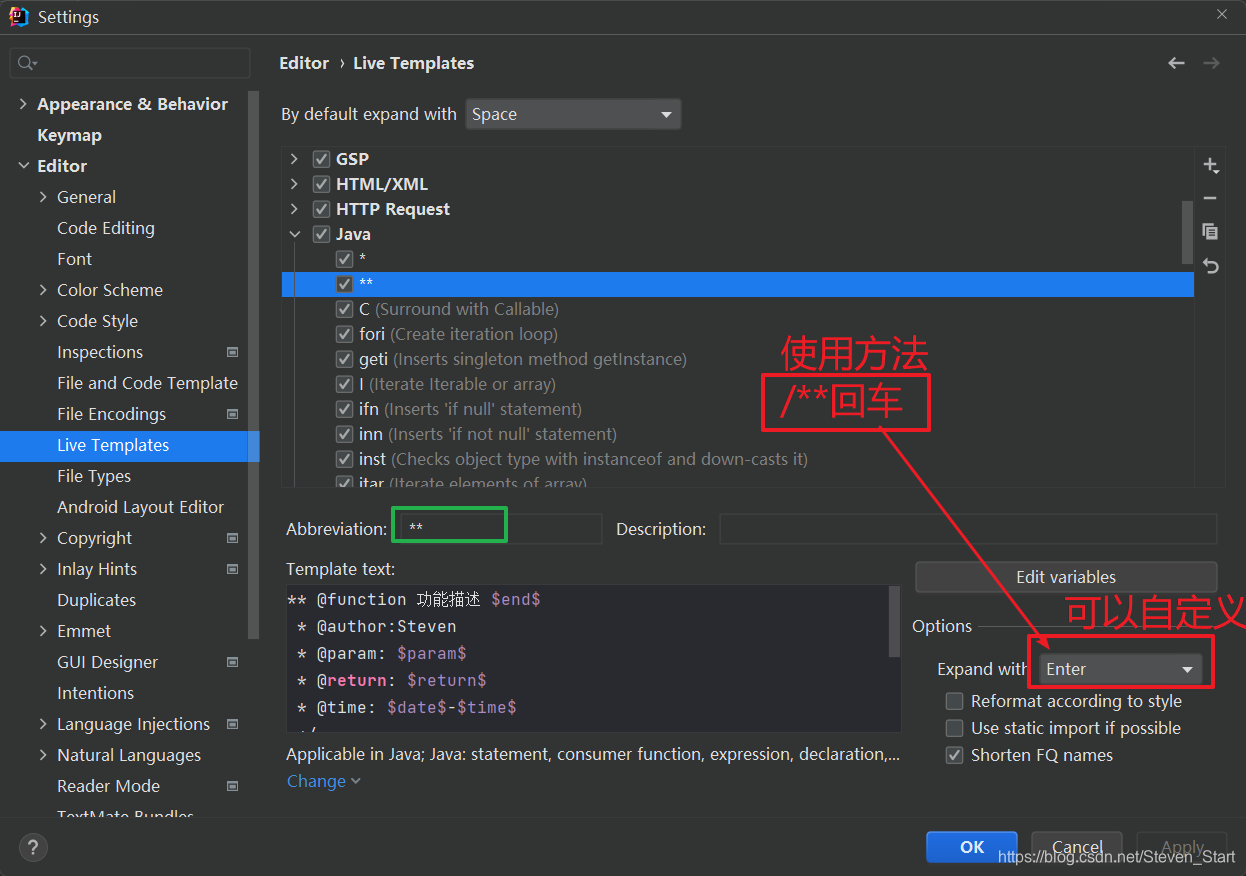This screenshot has width=1246, height=876.
Task: Select the C Surround with Callable row
Action: [x=738, y=309]
